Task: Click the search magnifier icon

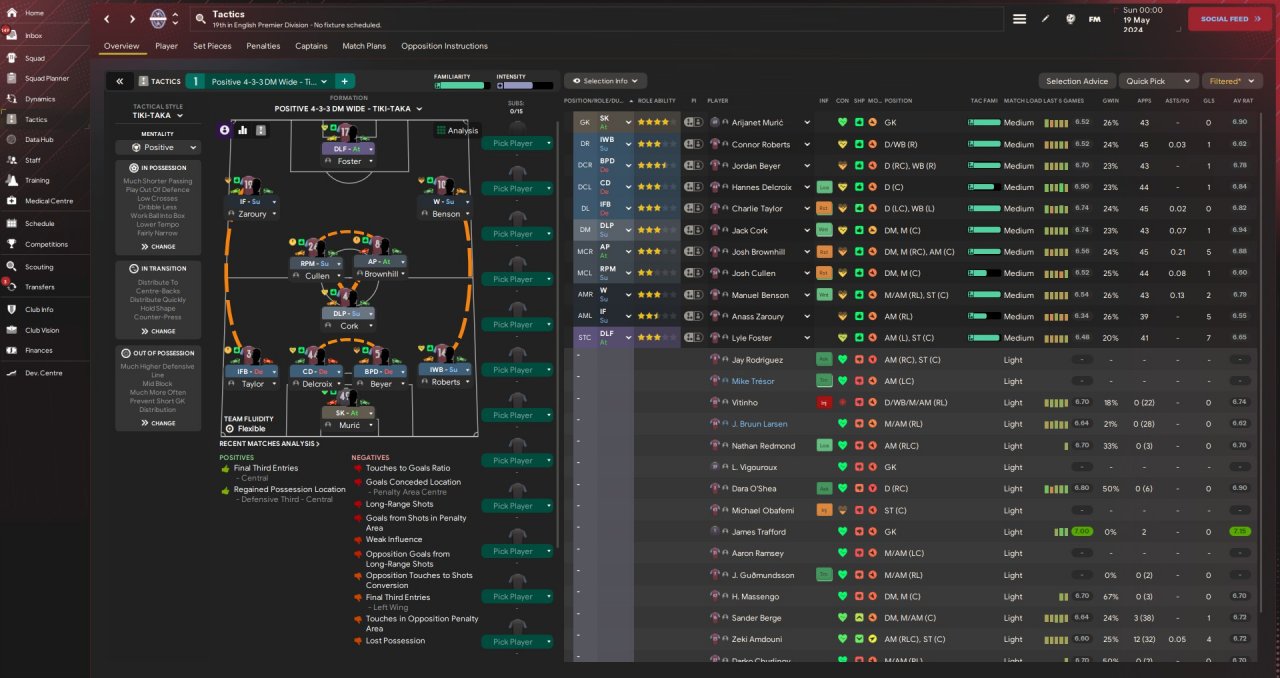Action: click(200, 19)
